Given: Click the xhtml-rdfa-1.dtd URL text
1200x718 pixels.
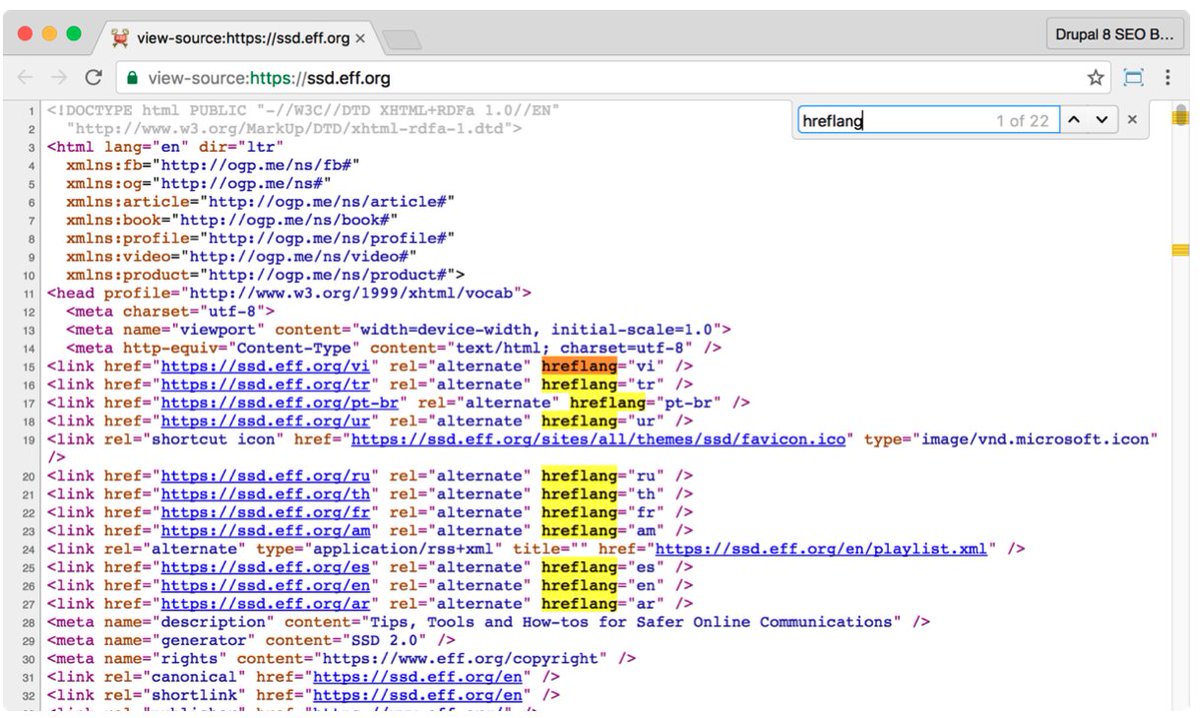Looking at the screenshot, I should [294, 128].
